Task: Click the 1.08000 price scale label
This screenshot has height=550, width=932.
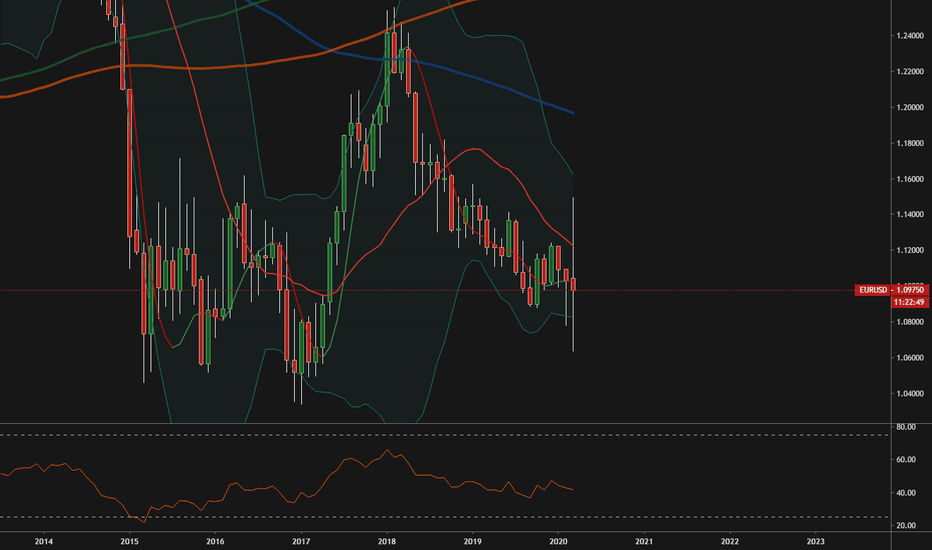Action: [x=910, y=322]
